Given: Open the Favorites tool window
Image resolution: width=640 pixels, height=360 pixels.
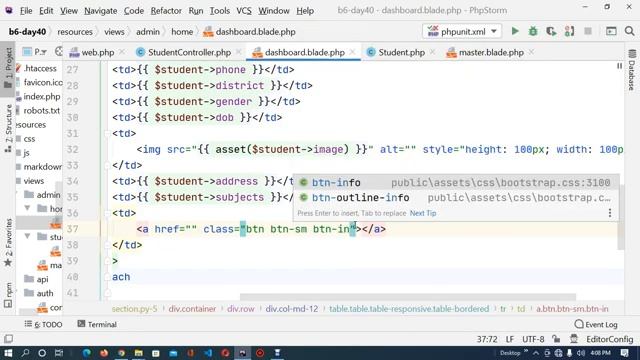Looking at the screenshot, I should (x=8, y=242).
